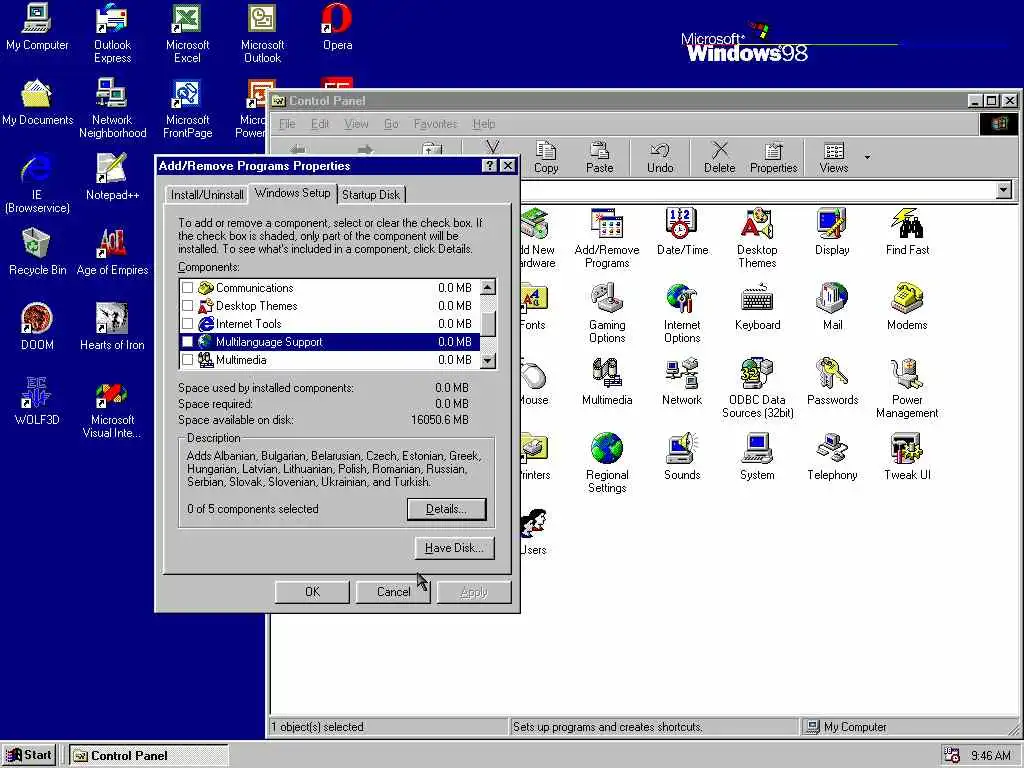Open the View menu in Control Panel

356,124
